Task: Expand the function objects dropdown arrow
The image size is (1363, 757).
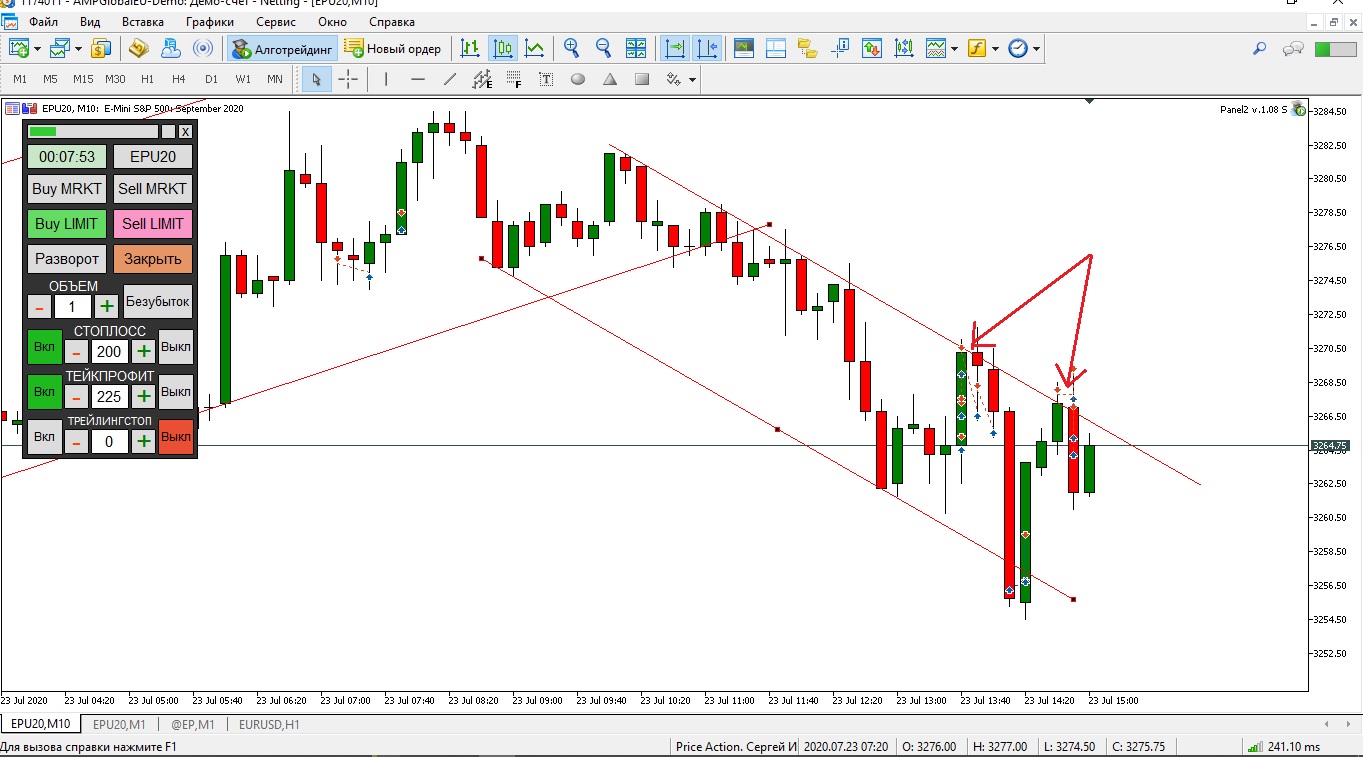Action: 995,48
